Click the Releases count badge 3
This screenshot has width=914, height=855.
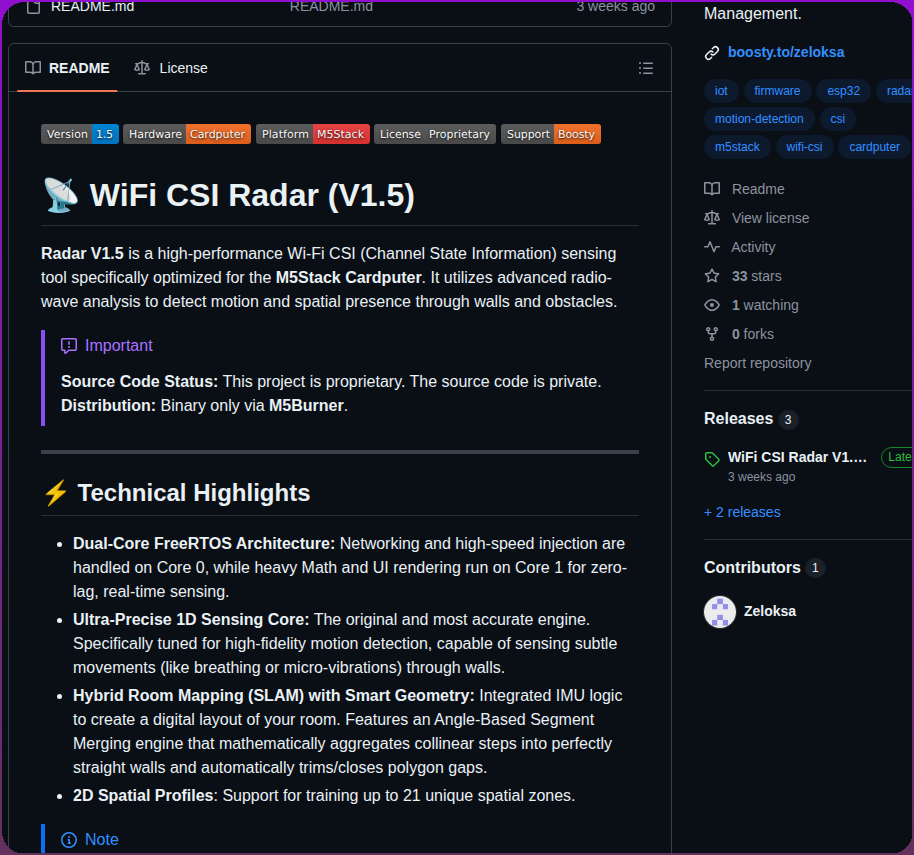click(788, 420)
